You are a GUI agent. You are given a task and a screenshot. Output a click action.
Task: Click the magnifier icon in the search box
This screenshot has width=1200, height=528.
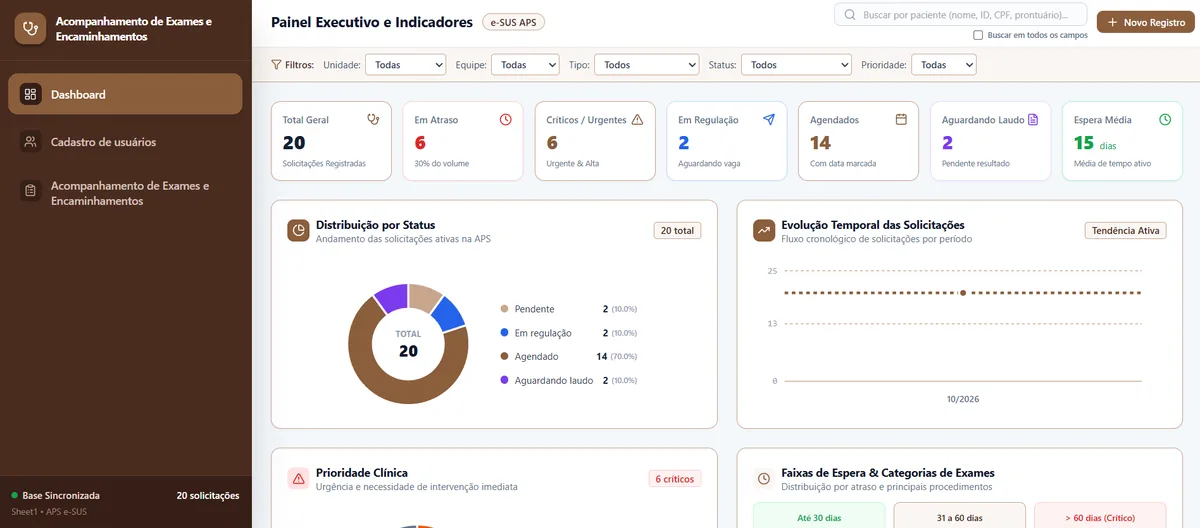click(x=850, y=15)
